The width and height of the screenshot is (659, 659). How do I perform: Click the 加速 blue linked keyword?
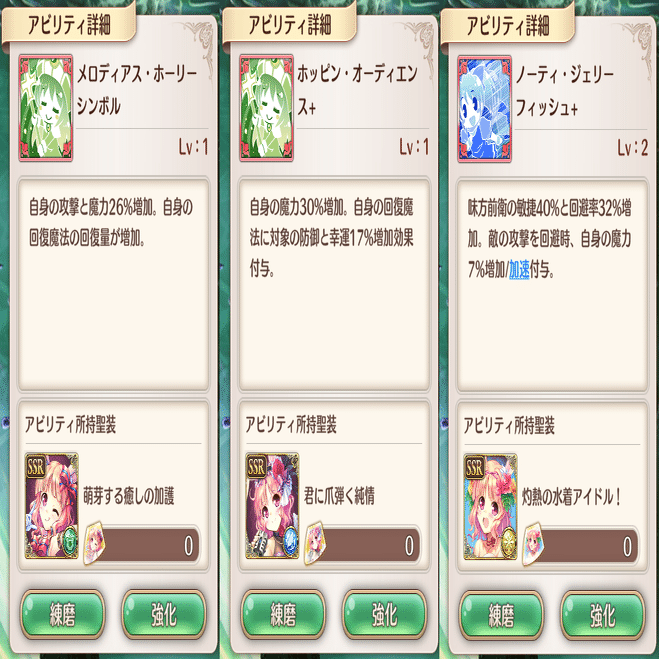(x=519, y=270)
